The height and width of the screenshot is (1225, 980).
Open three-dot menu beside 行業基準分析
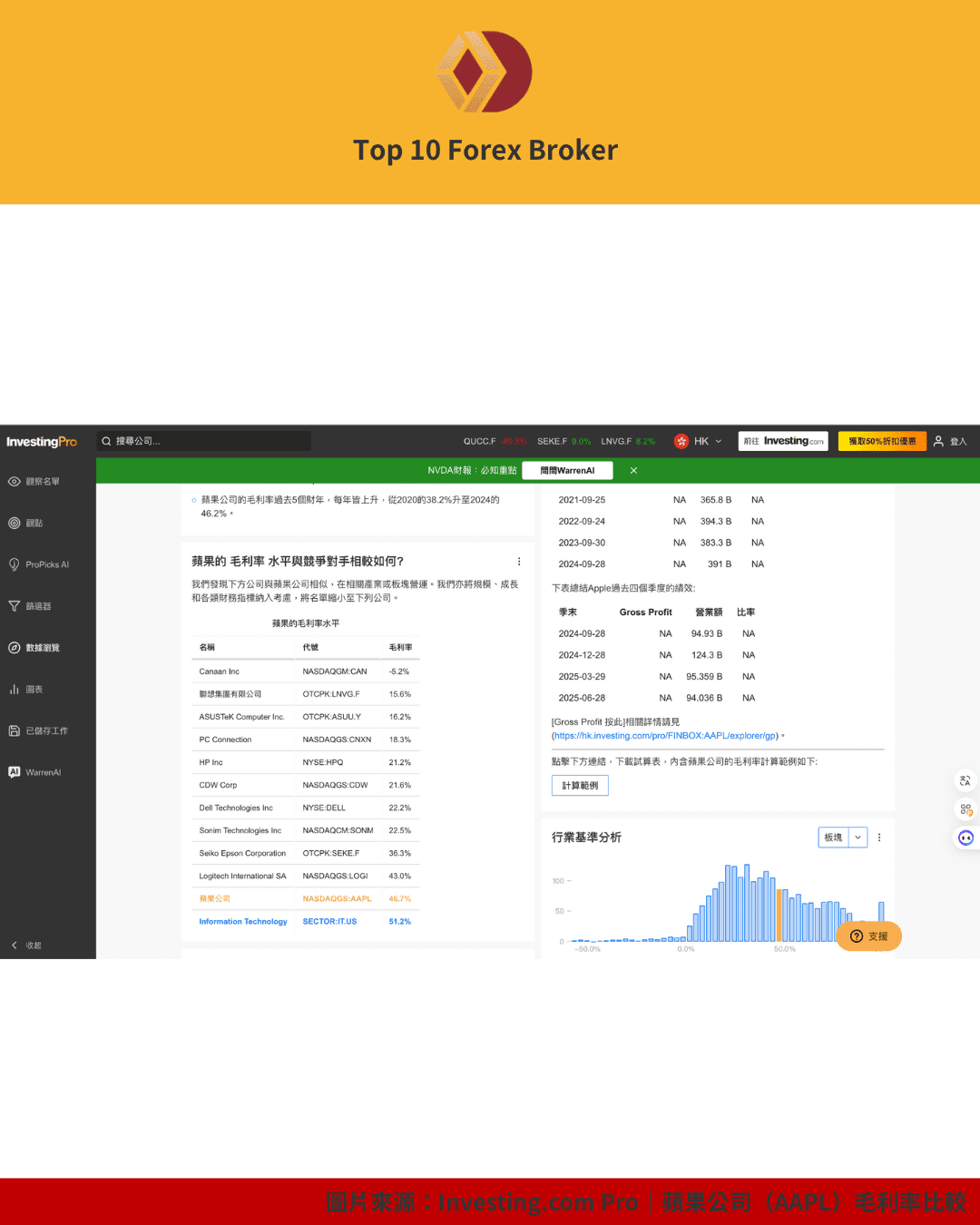[879, 838]
